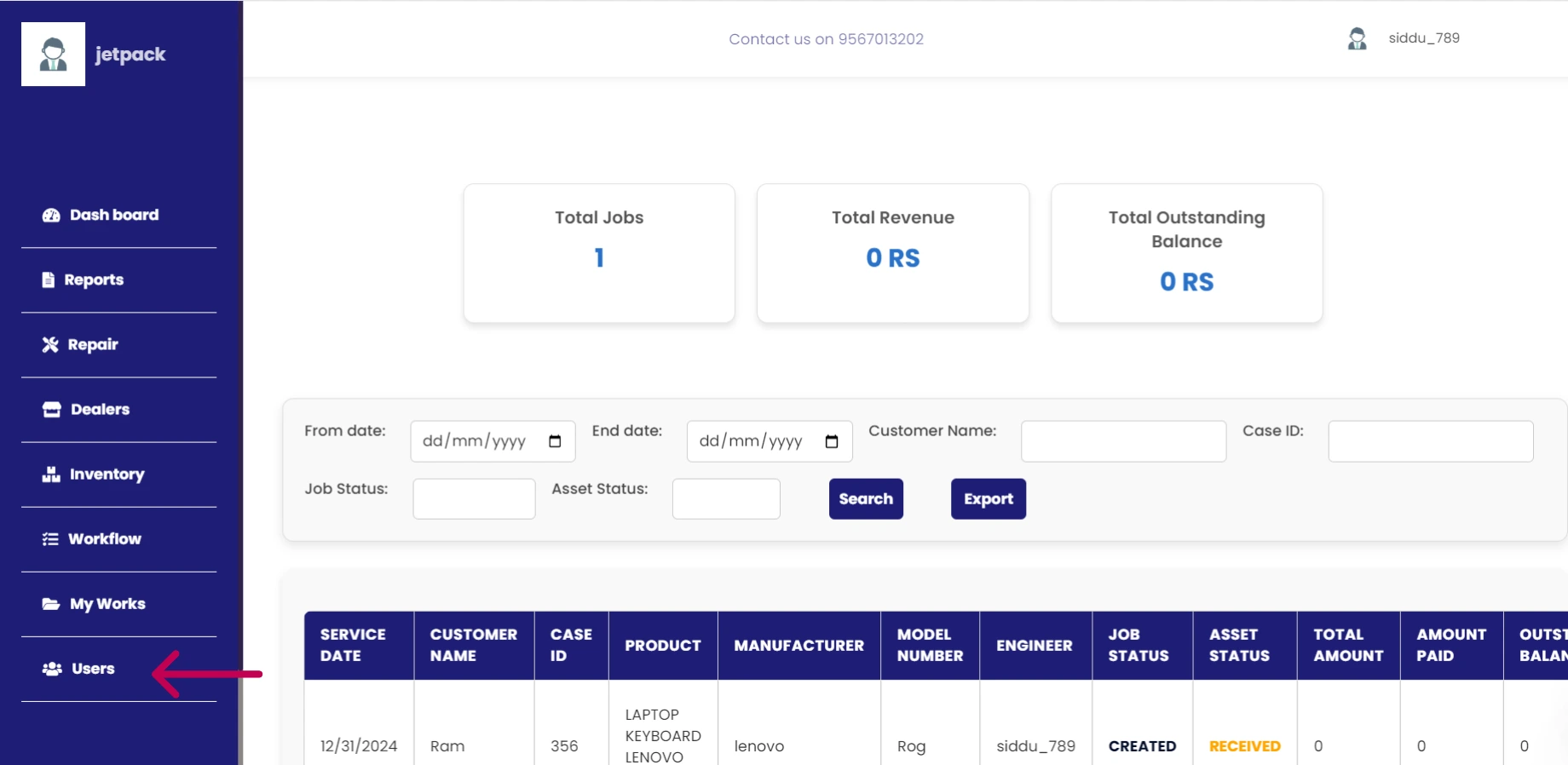Click the 12/31/2024 service date cell
1568x765 pixels.
tap(359, 746)
